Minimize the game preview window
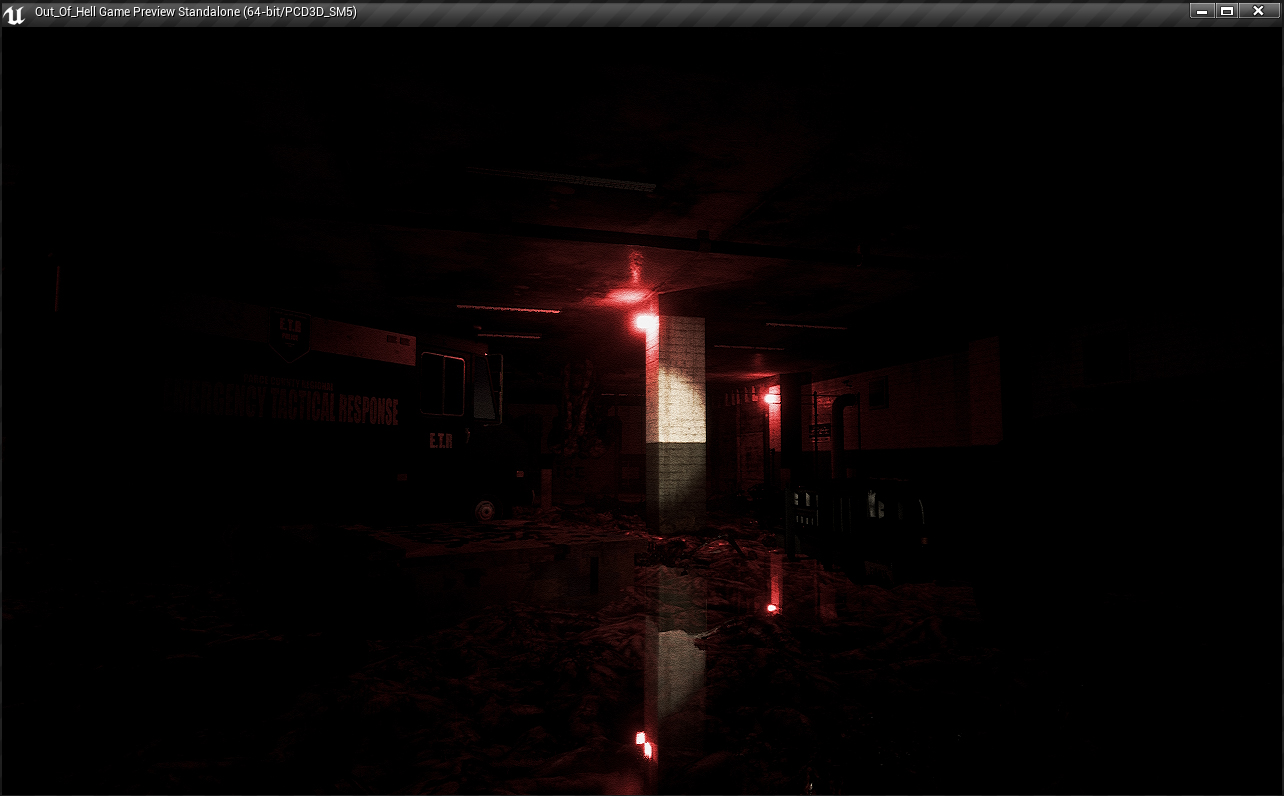Viewport: 1284px width, 796px height. (x=1202, y=11)
